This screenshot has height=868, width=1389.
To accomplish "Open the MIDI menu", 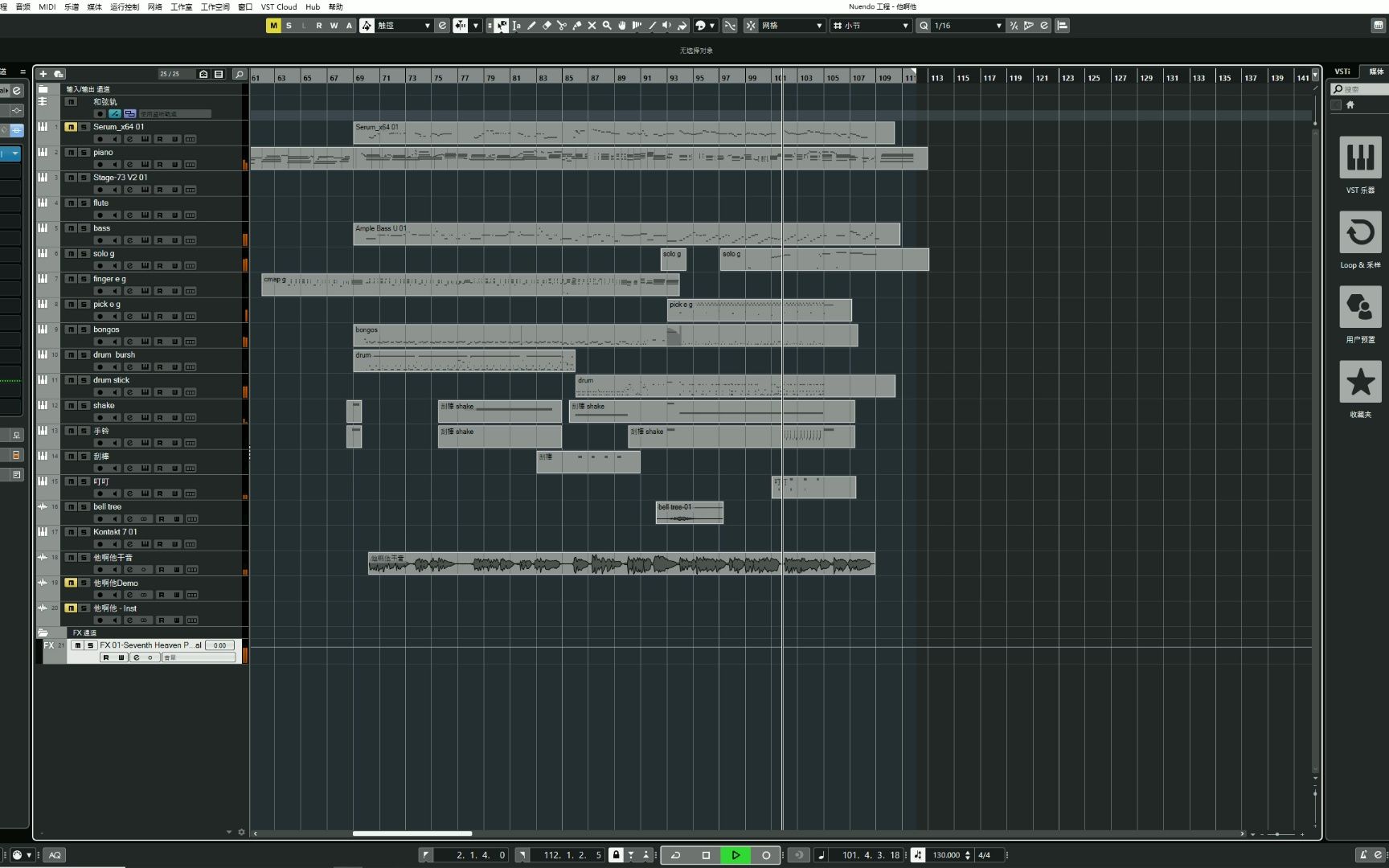I will (x=47, y=6).
